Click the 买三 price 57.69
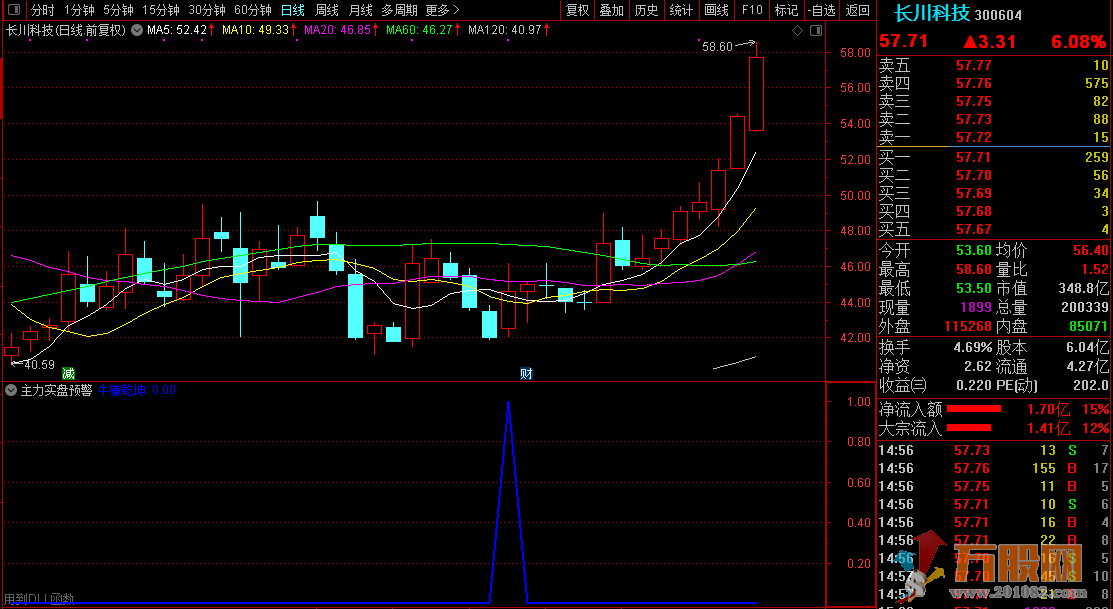Screen dimensions: 1113x609 pos(974,193)
